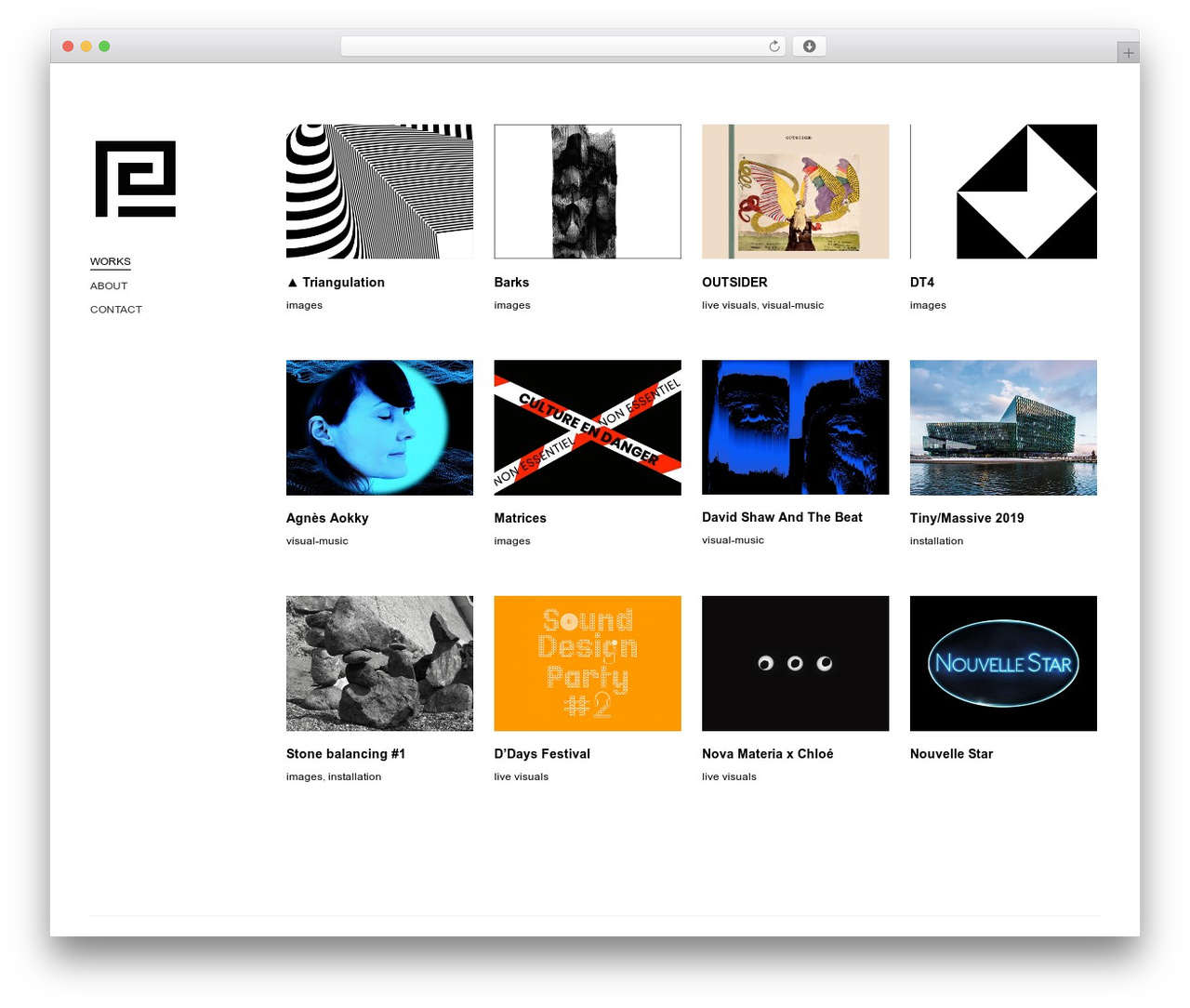Click the browser address bar
This screenshot has width=1190, height=1008.
(563, 46)
